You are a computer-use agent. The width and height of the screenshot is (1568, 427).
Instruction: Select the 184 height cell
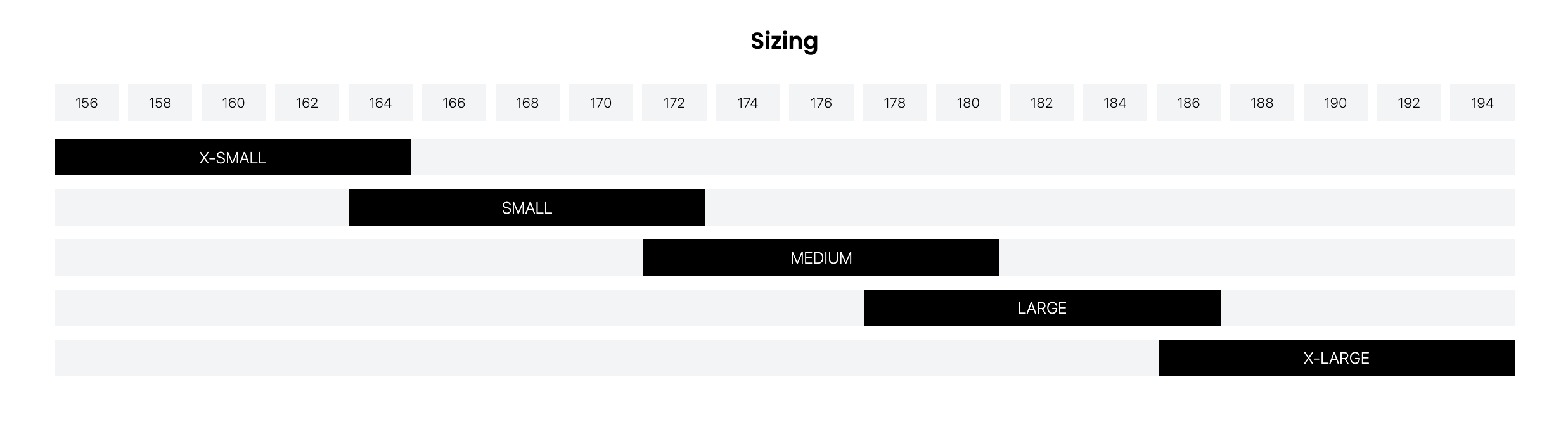point(1115,103)
